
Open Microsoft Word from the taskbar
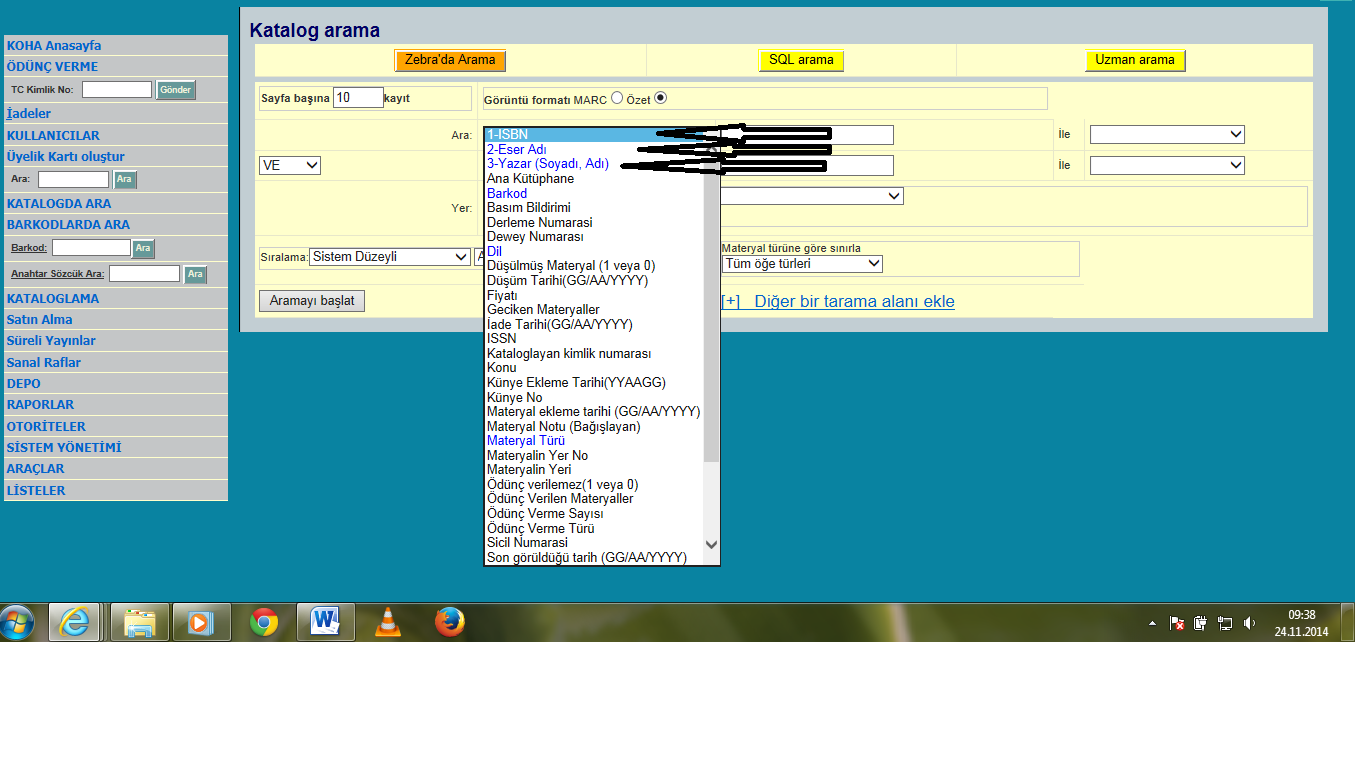(326, 622)
